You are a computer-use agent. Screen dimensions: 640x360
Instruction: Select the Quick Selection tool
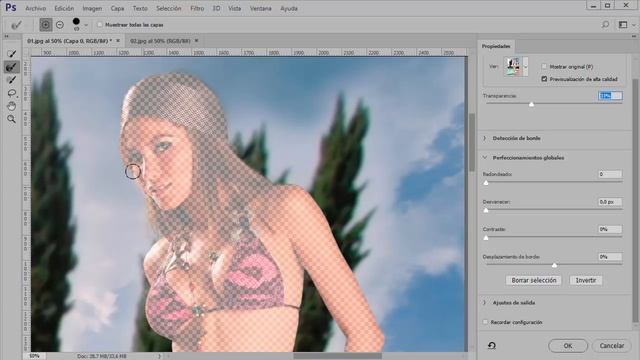(x=12, y=53)
